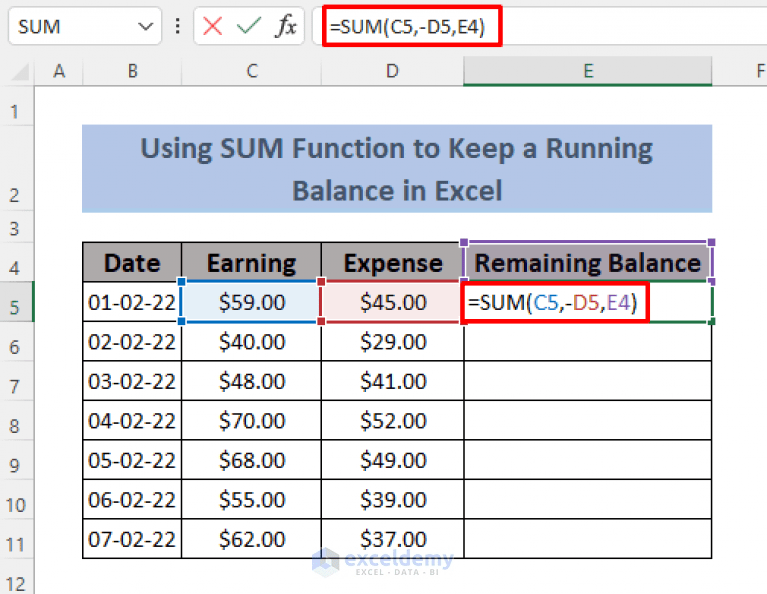Click the three-dot formula bar handle
767x594 pixels.
178,26
